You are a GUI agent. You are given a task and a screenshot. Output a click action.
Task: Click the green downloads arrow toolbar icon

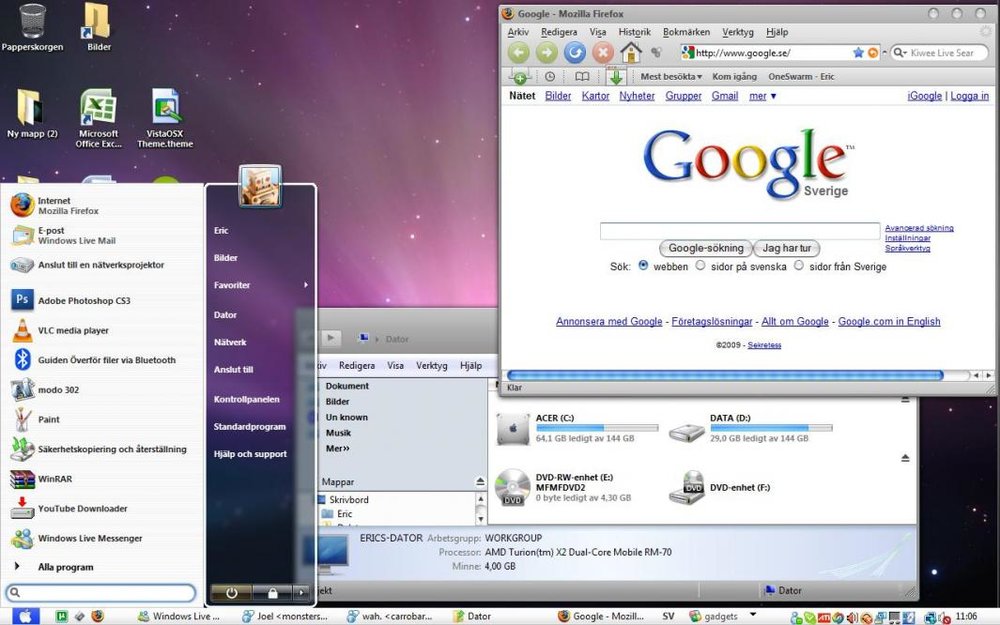point(615,77)
